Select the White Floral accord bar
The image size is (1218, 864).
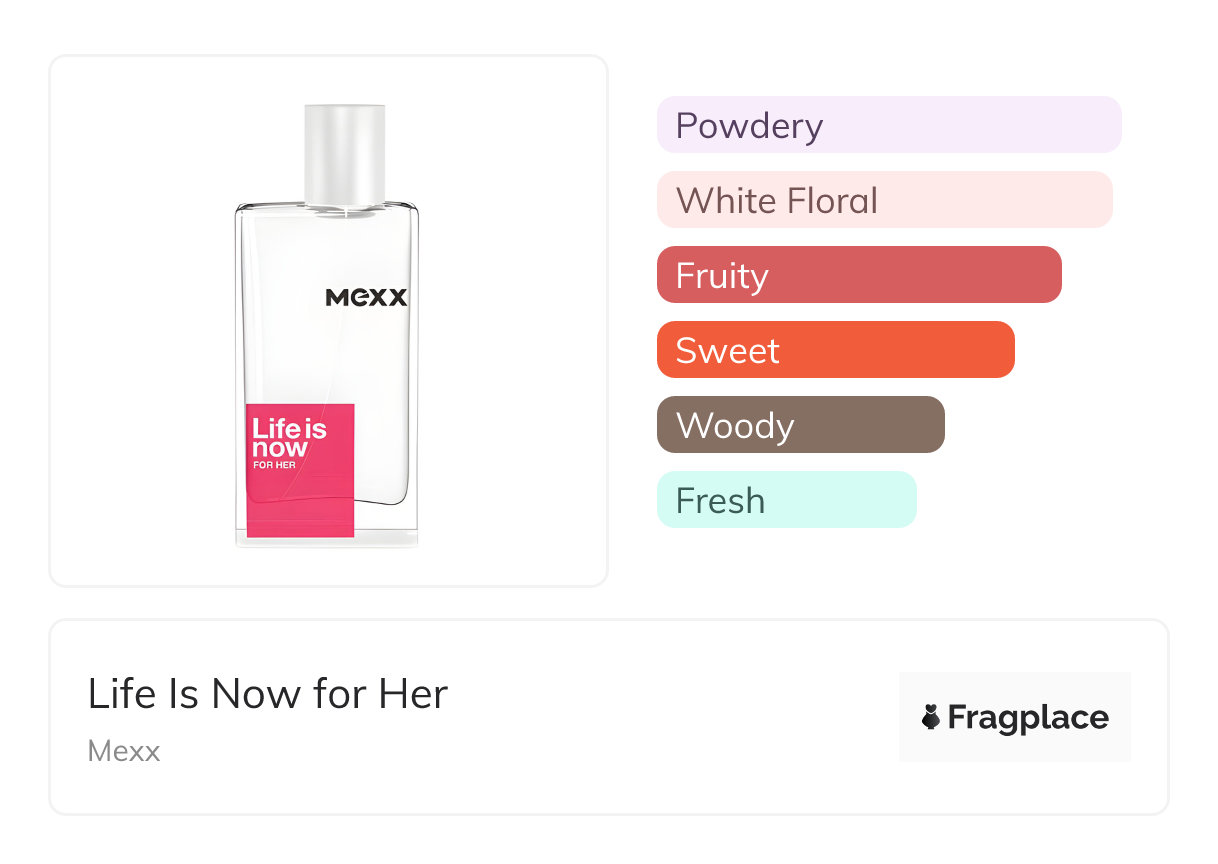pyautogui.click(x=884, y=200)
